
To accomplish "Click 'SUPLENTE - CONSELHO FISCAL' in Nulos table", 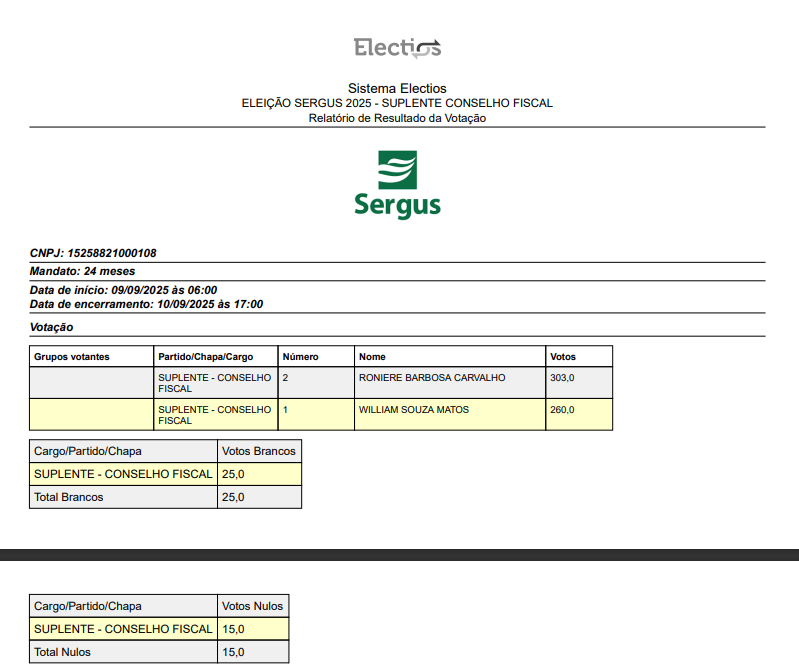I will point(123,629).
